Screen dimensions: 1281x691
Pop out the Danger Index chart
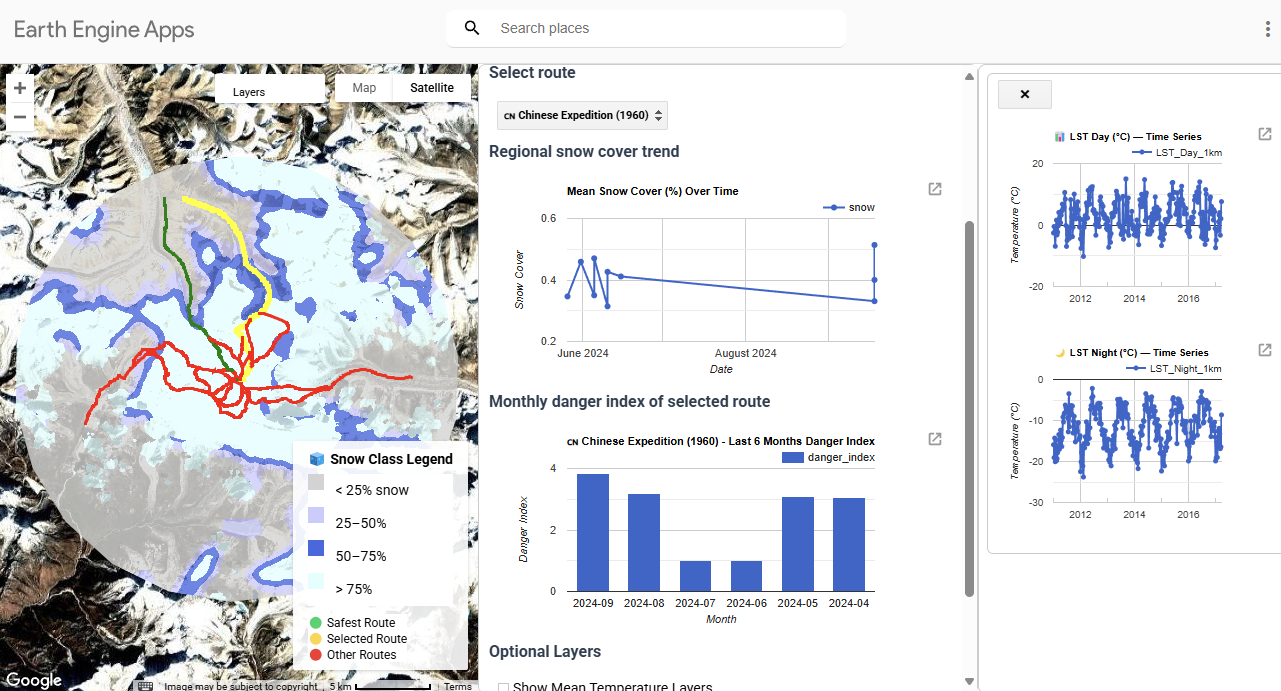tap(935, 439)
